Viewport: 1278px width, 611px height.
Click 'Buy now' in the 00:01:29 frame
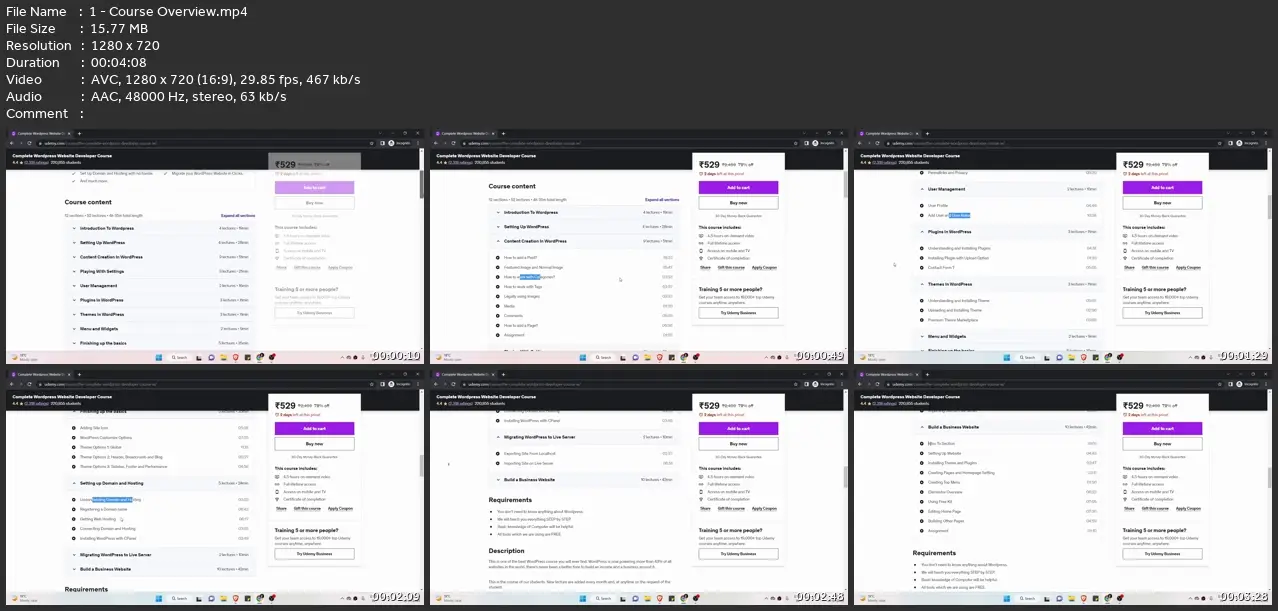[1162, 202]
